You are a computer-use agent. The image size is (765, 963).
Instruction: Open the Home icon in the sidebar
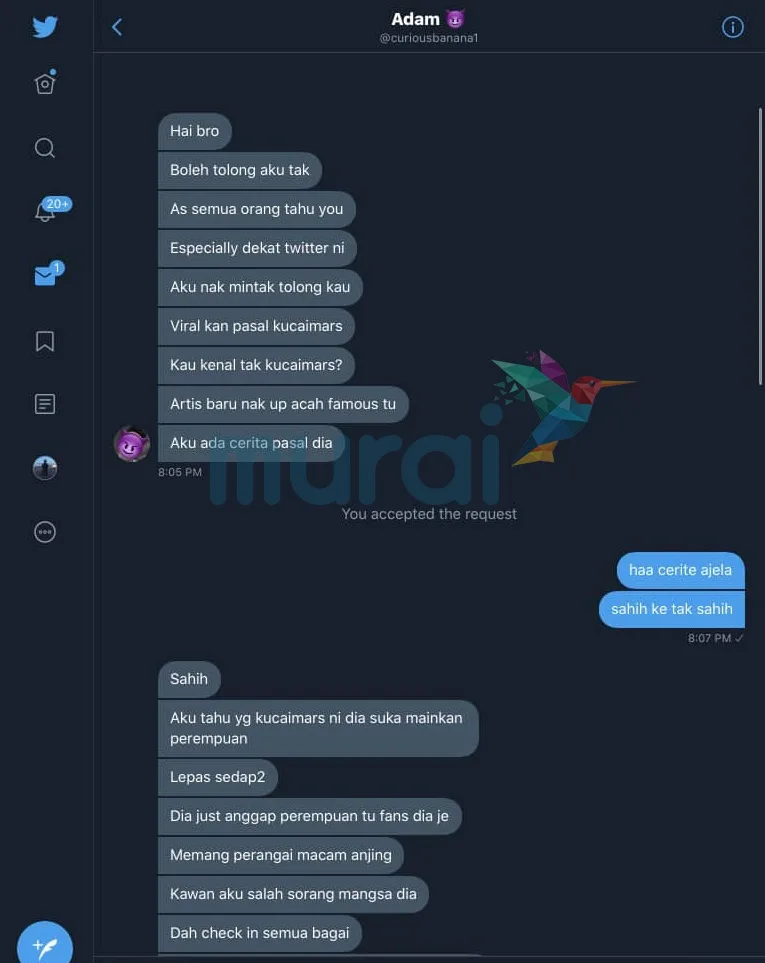[45, 83]
